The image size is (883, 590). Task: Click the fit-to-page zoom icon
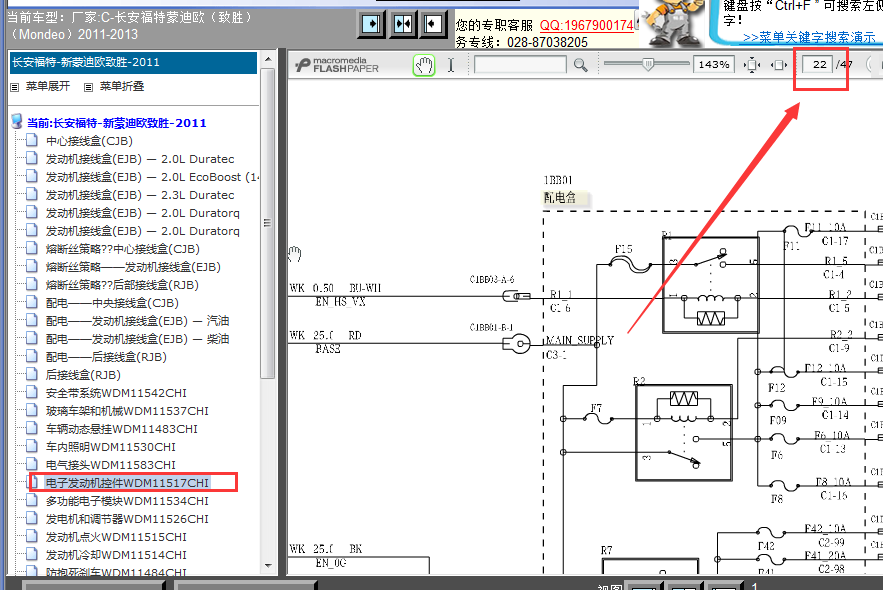[752, 65]
